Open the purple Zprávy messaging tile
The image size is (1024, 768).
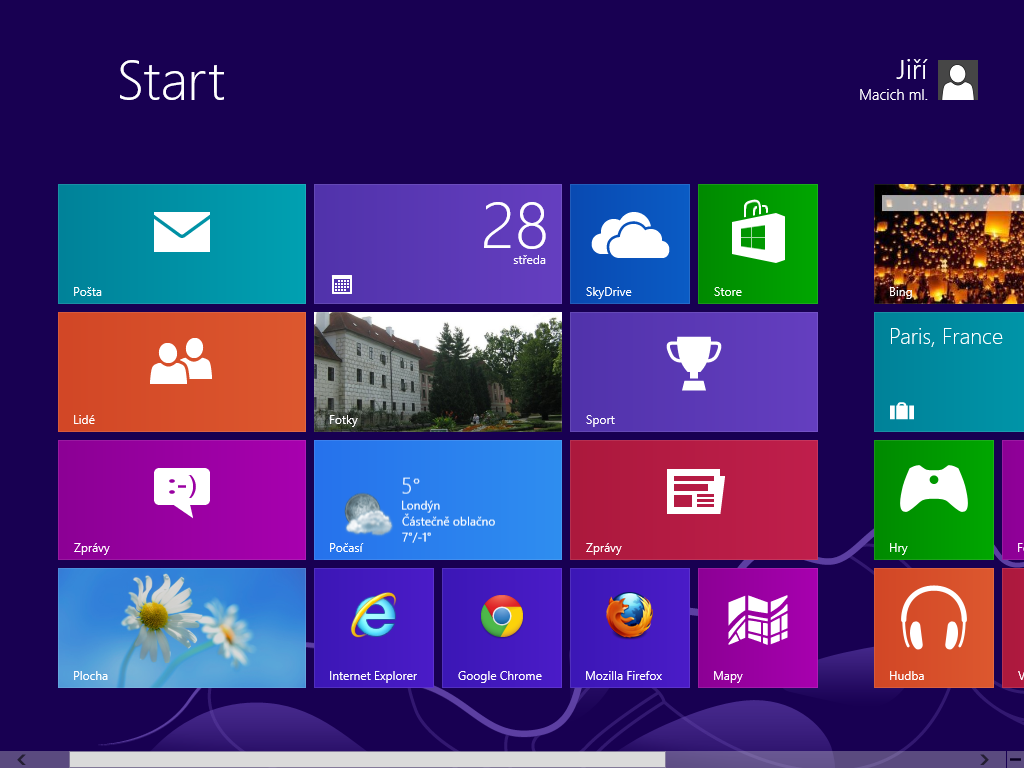pos(182,500)
